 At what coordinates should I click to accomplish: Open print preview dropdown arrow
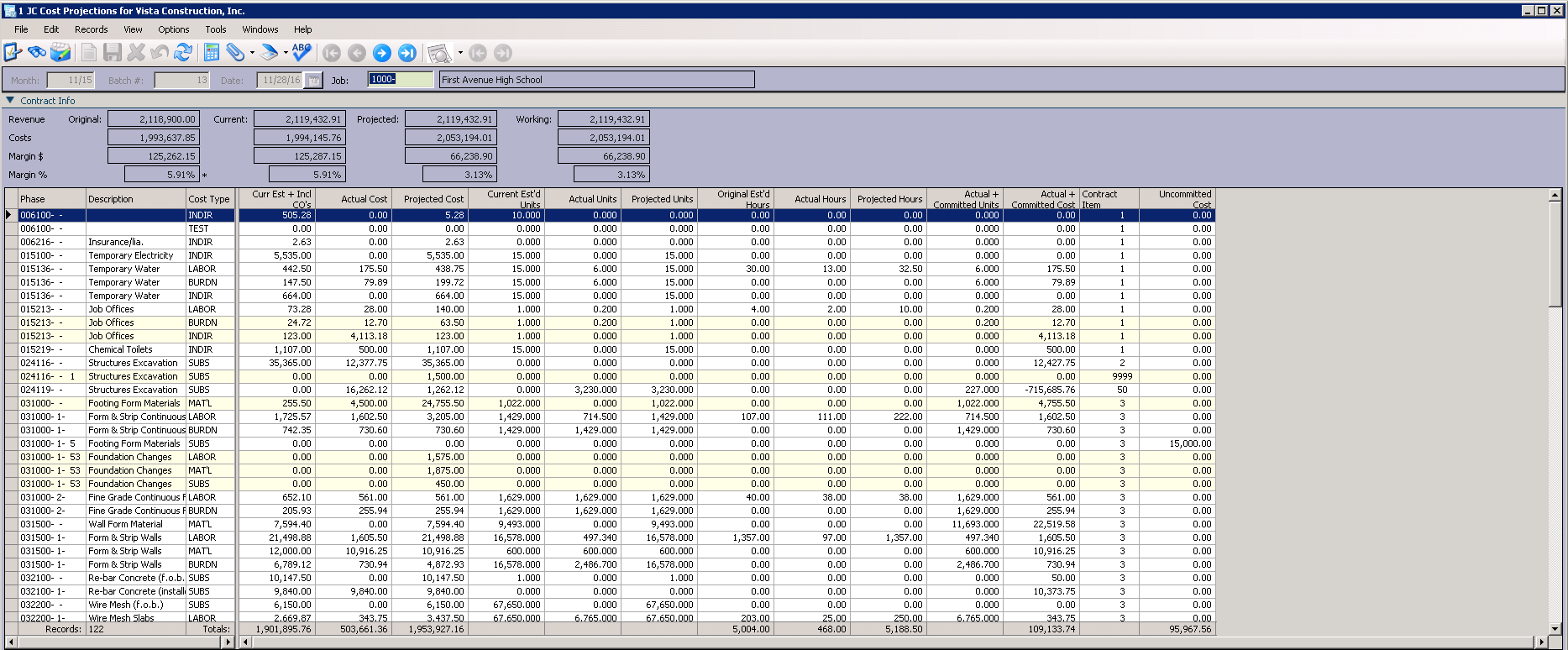click(460, 53)
